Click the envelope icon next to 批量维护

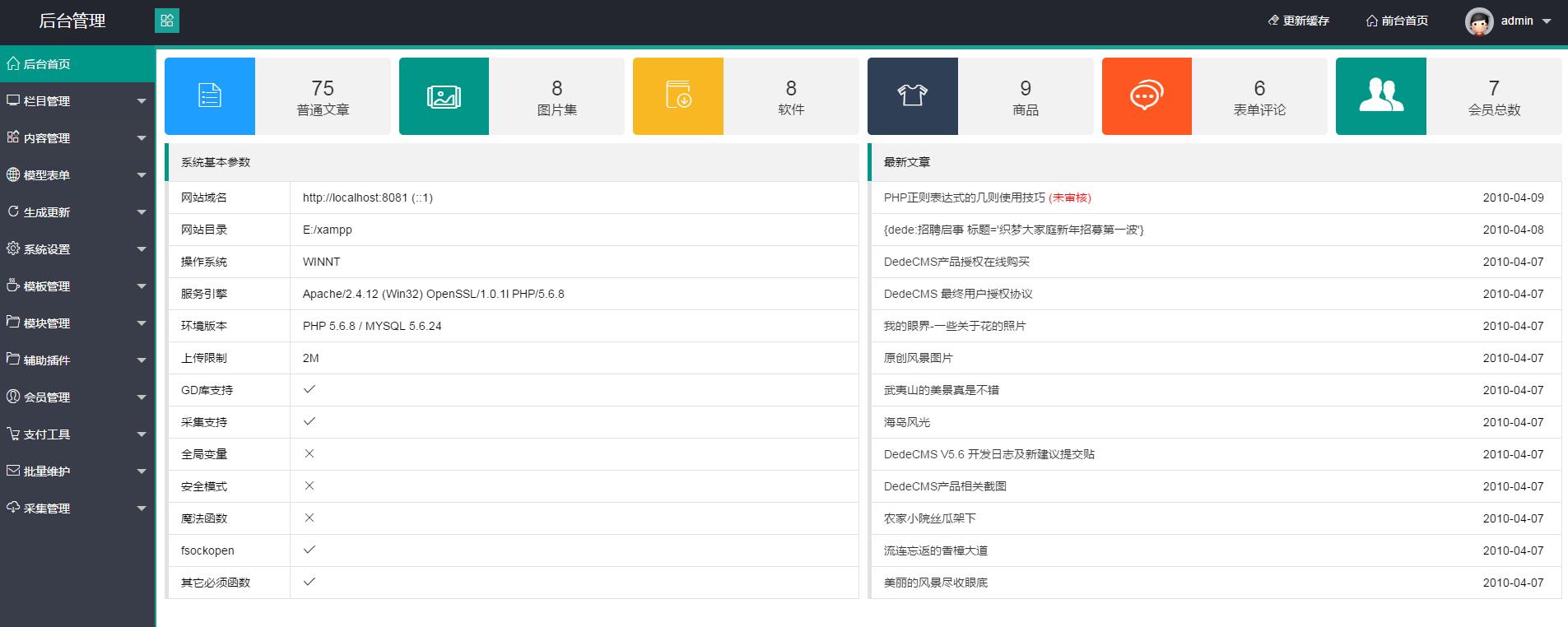[13, 471]
